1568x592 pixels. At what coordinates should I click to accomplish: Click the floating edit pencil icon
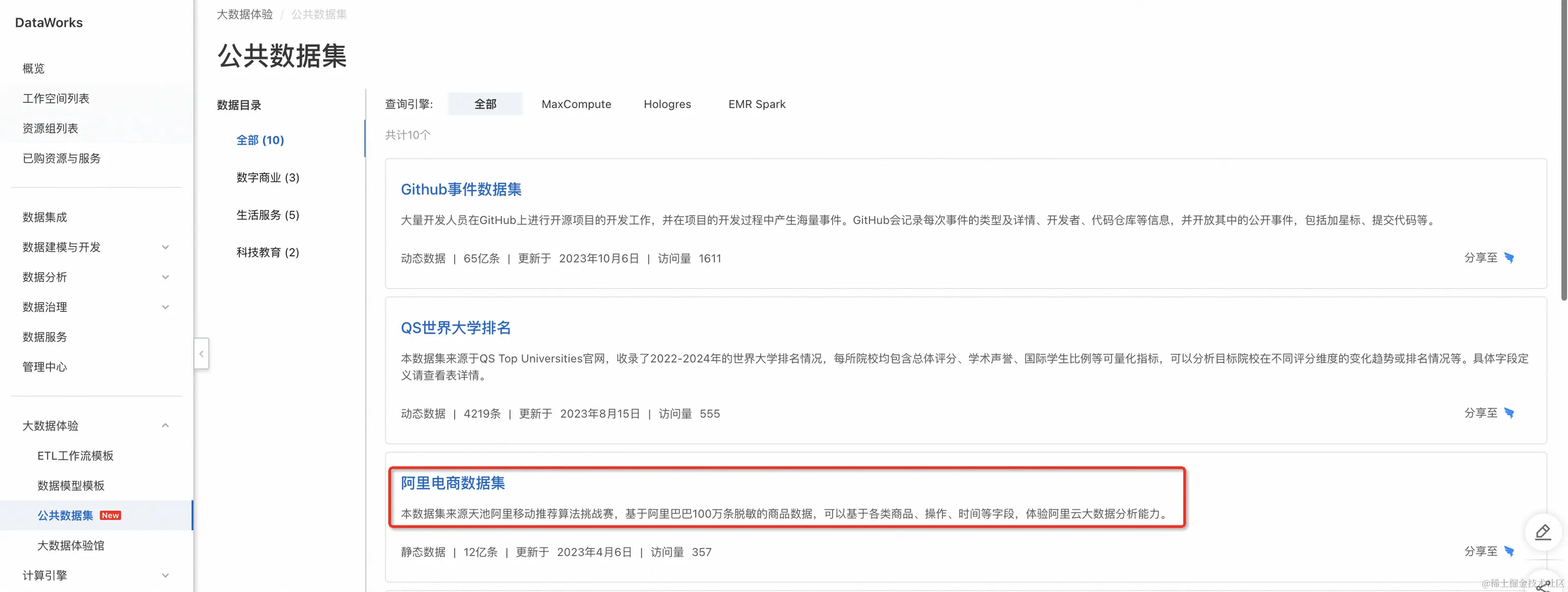tap(1543, 532)
